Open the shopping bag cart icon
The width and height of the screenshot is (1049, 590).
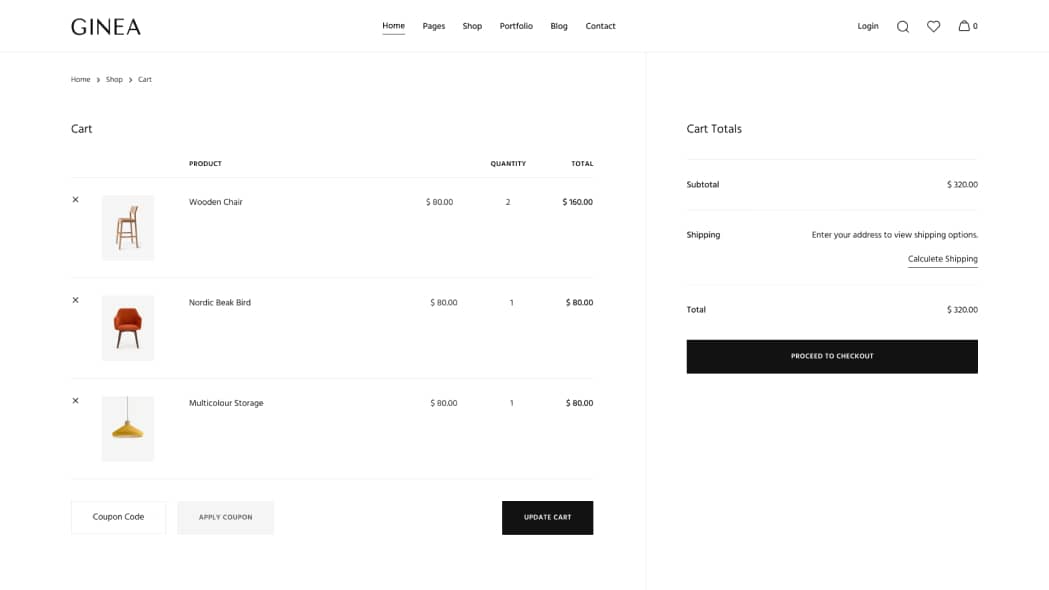(x=966, y=26)
